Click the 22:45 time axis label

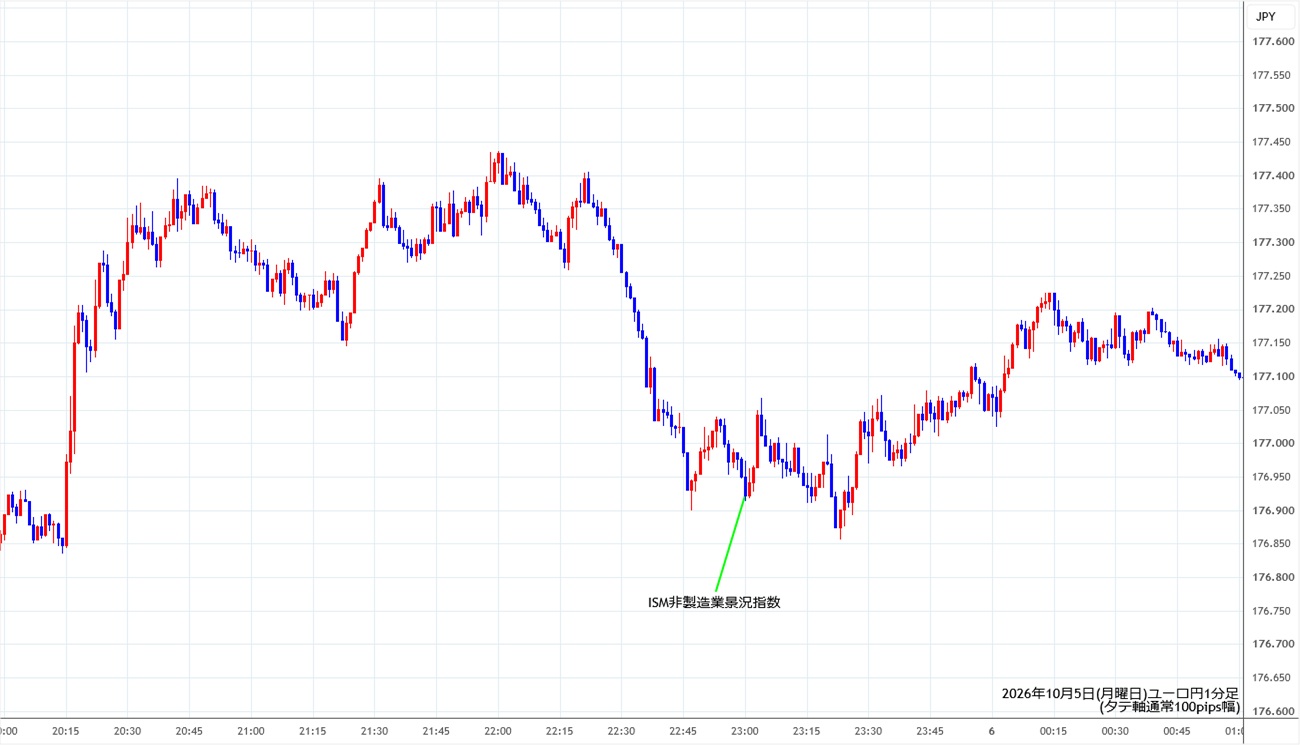pyautogui.click(x=684, y=731)
